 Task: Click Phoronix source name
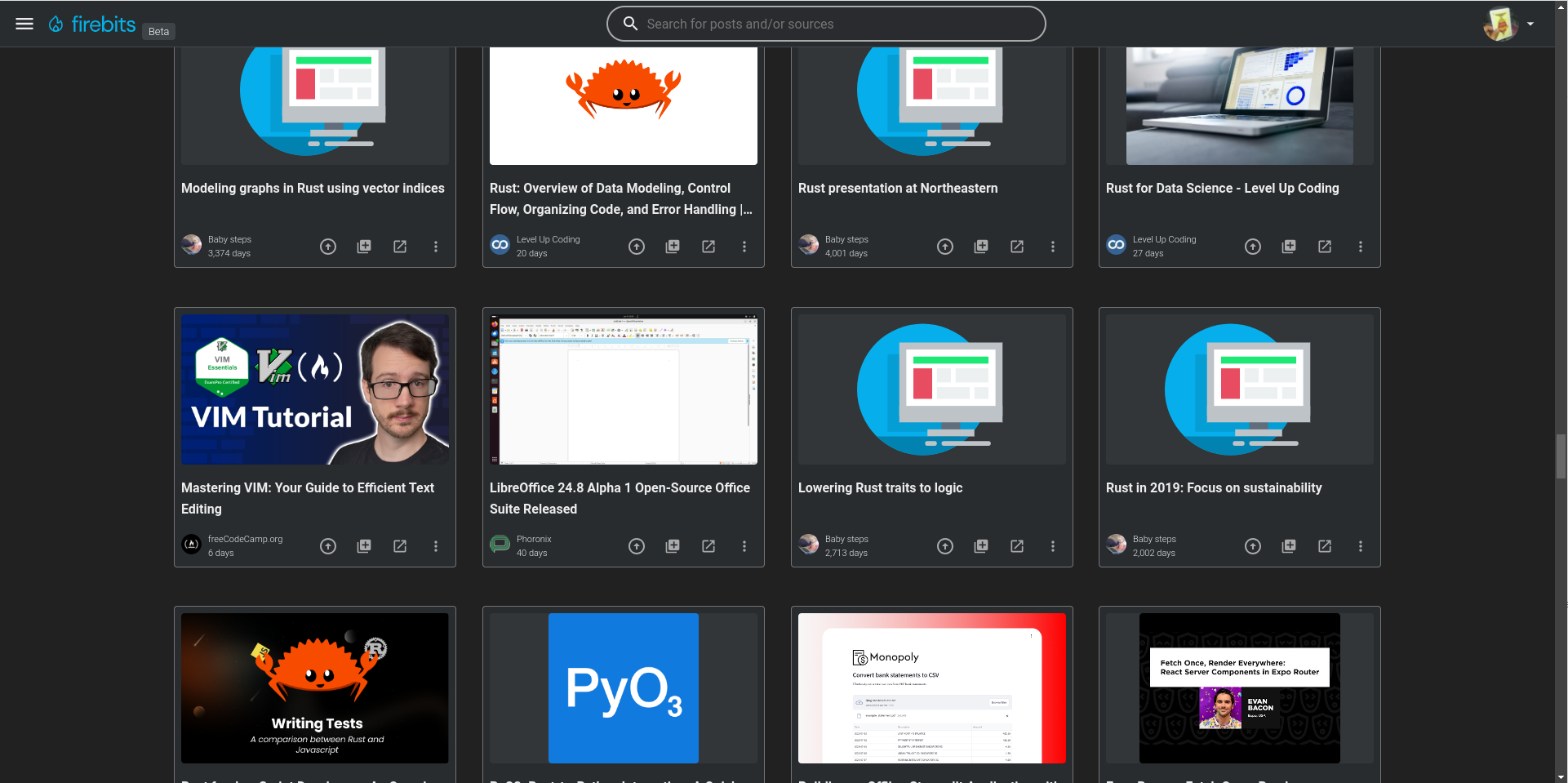(534, 539)
